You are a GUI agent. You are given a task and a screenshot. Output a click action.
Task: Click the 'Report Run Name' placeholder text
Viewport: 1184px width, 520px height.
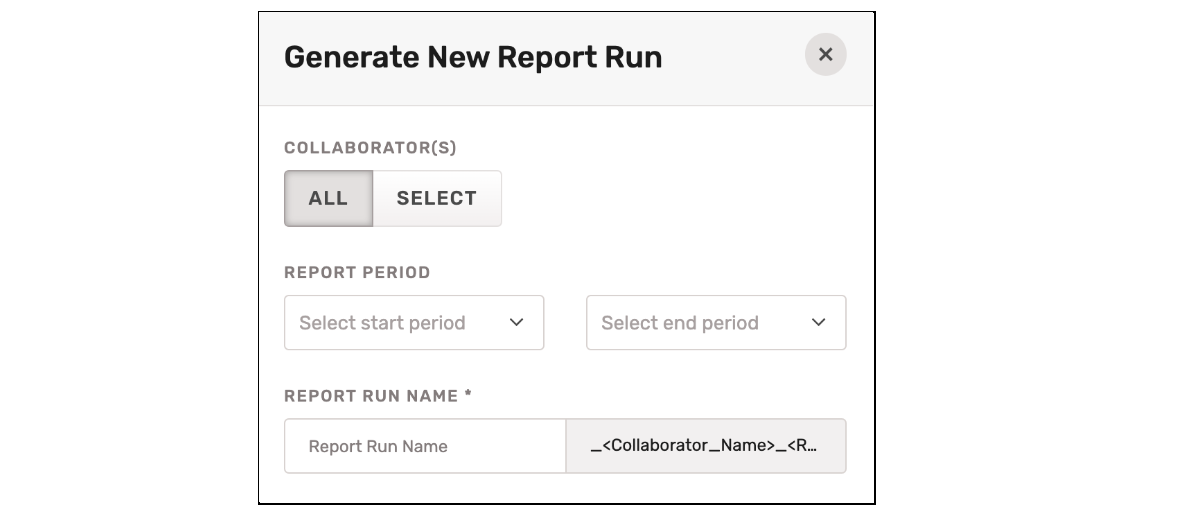click(378, 446)
